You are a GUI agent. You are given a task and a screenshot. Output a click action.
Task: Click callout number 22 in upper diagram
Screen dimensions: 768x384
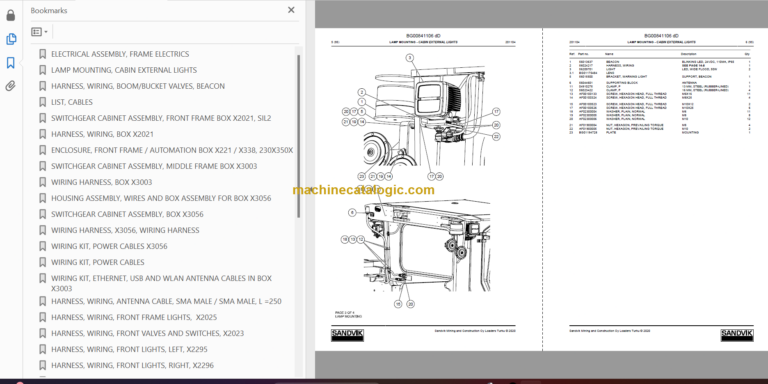[496, 137]
